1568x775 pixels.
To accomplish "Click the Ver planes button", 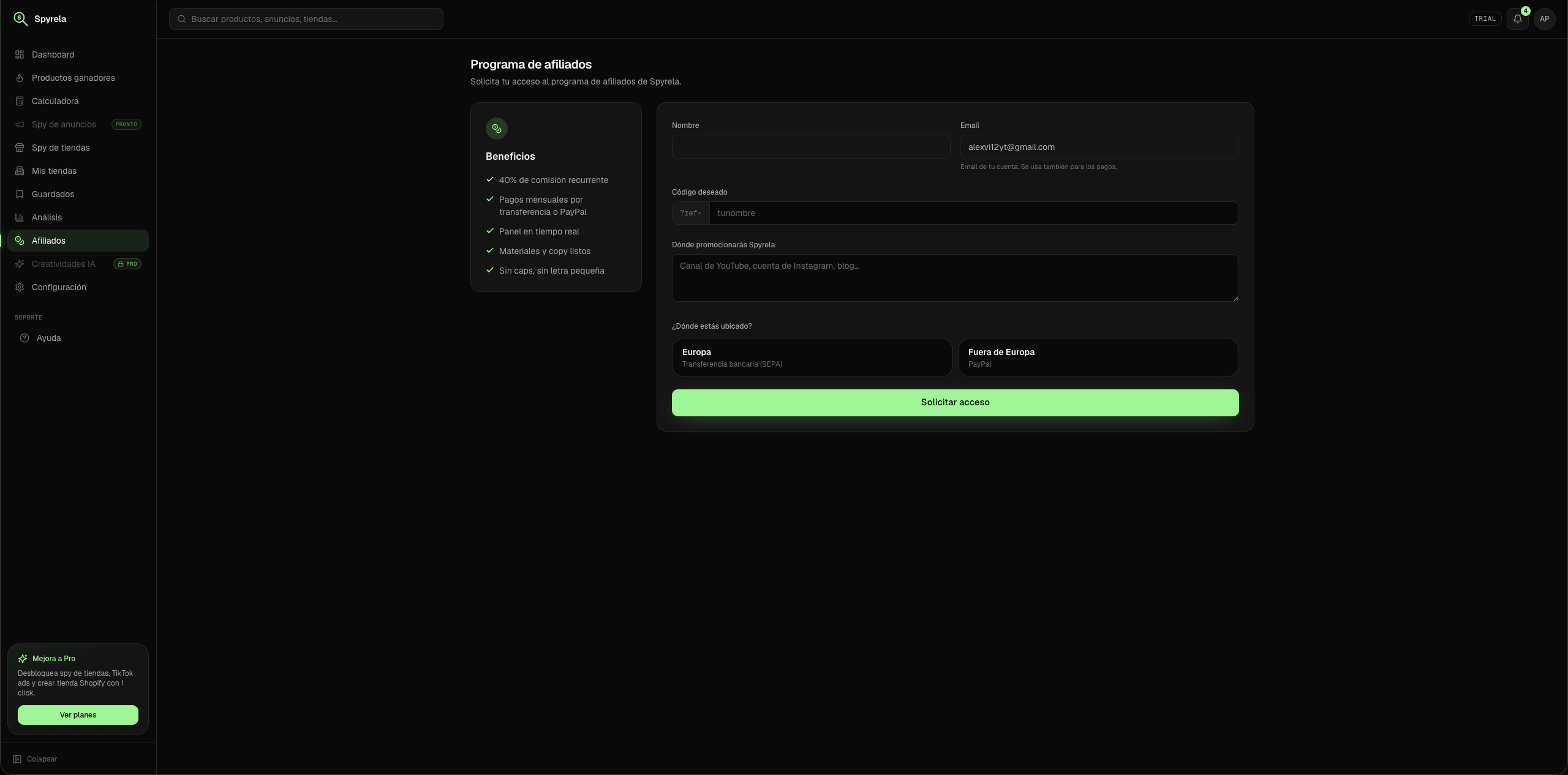I will coord(78,715).
